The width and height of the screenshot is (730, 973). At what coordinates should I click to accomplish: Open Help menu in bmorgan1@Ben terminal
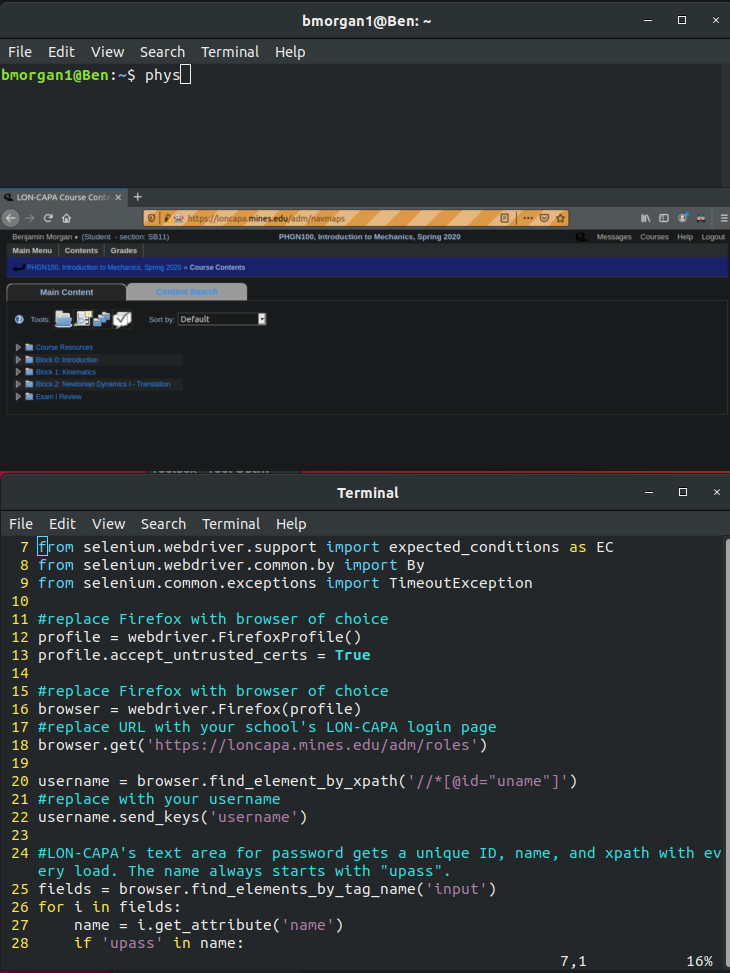coord(290,52)
